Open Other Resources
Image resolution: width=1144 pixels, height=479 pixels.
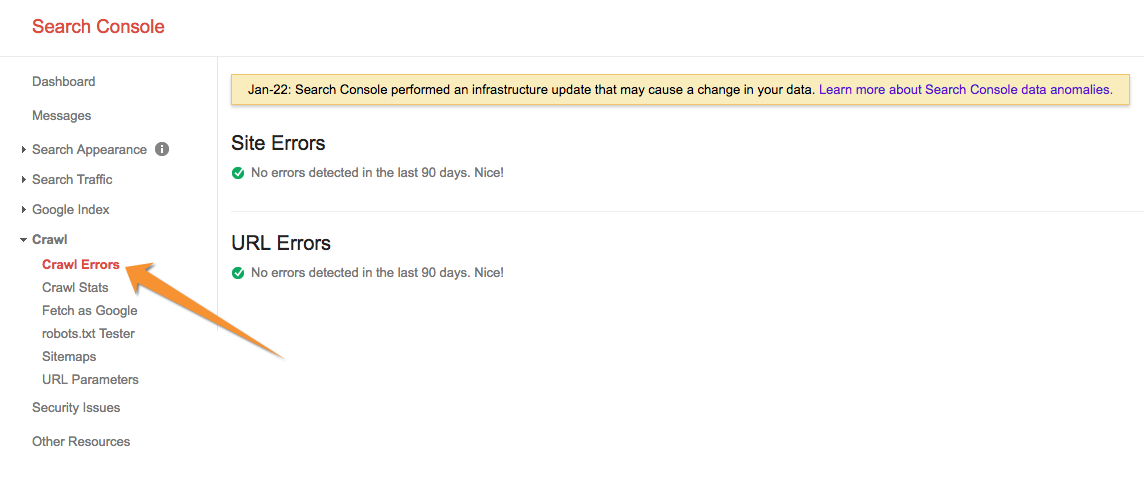tap(81, 442)
